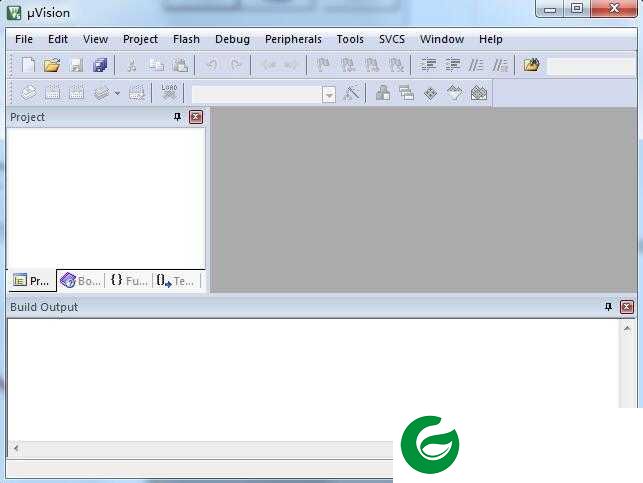Click the Find in Files folder icon
The height and width of the screenshot is (483, 643).
click(x=531, y=65)
